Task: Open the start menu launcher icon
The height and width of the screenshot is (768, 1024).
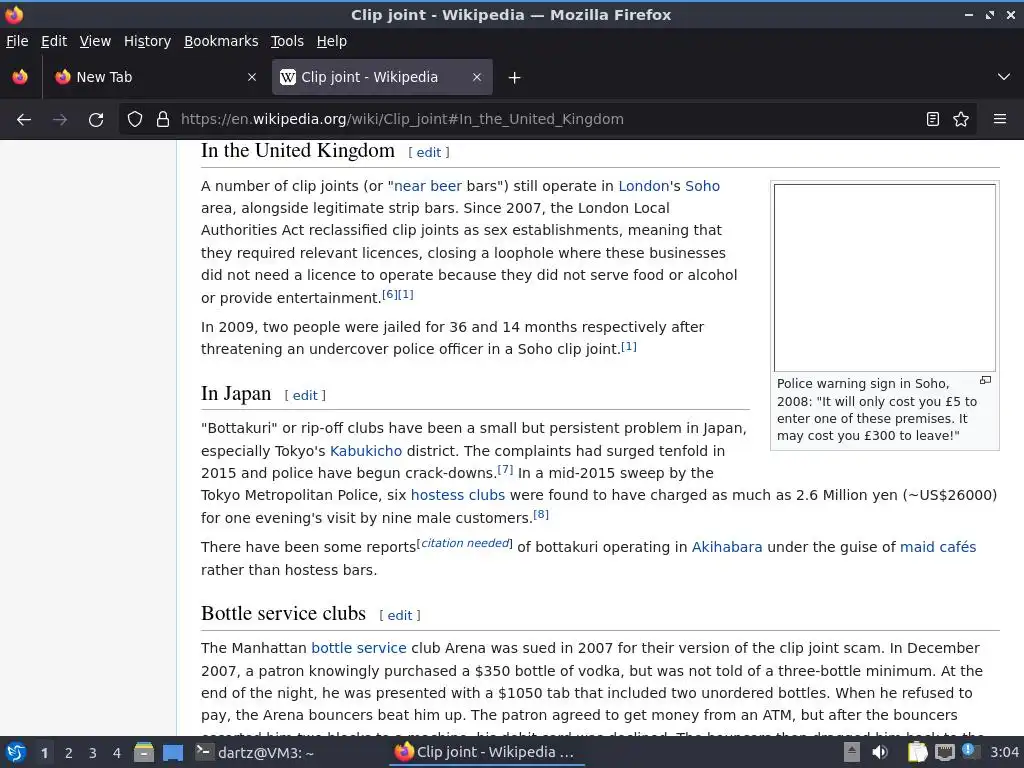Action: 16,752
